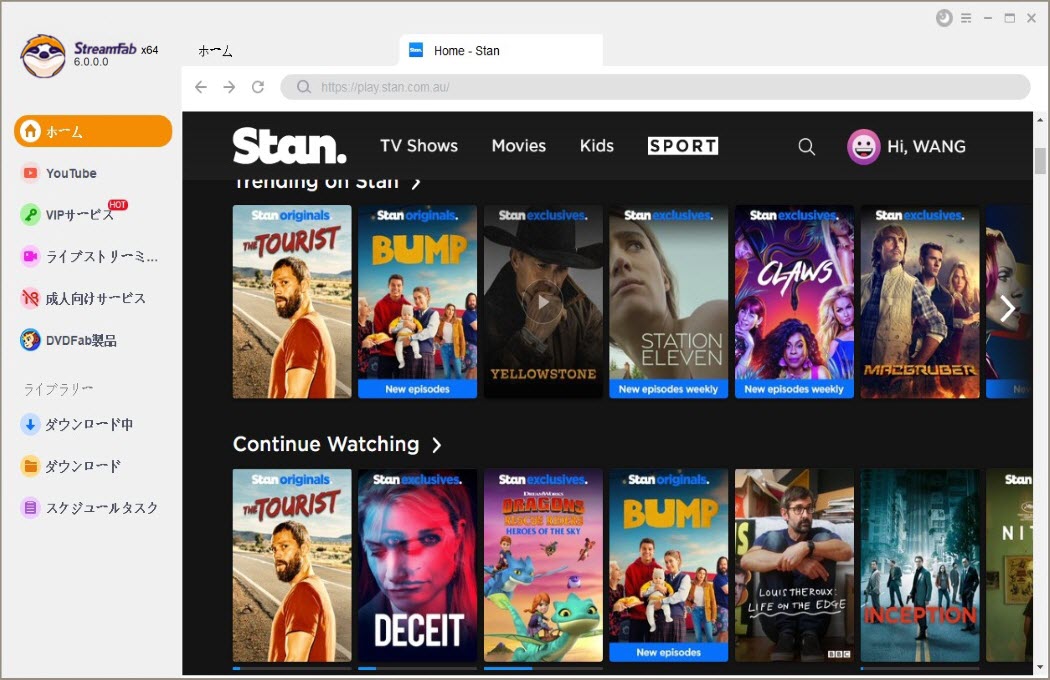Play the Yellowstone preview button
Viewport: 1050px width, 680px height.
tap(543, 302)
